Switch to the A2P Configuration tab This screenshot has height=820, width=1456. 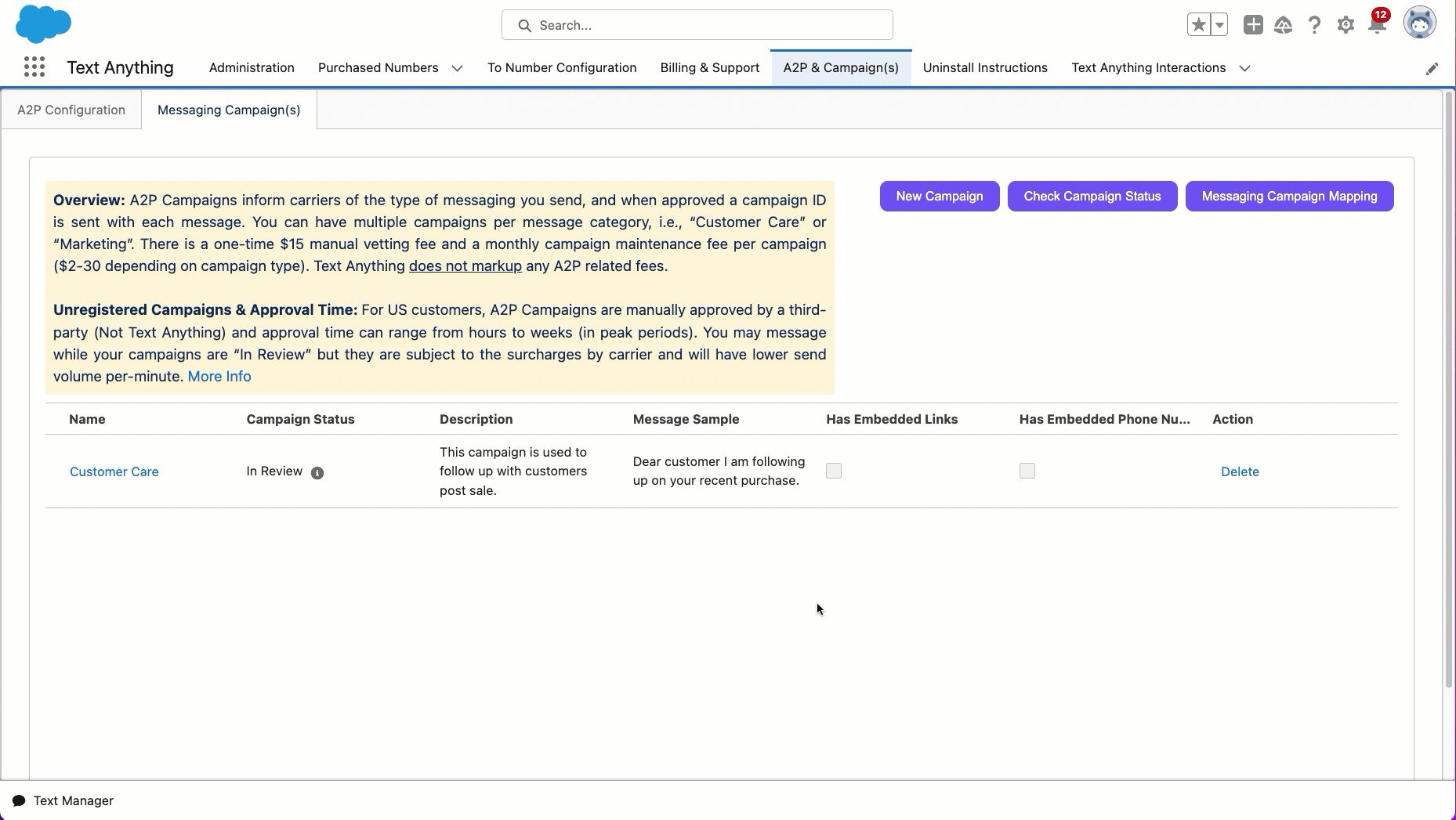click(x=71, y=110)
